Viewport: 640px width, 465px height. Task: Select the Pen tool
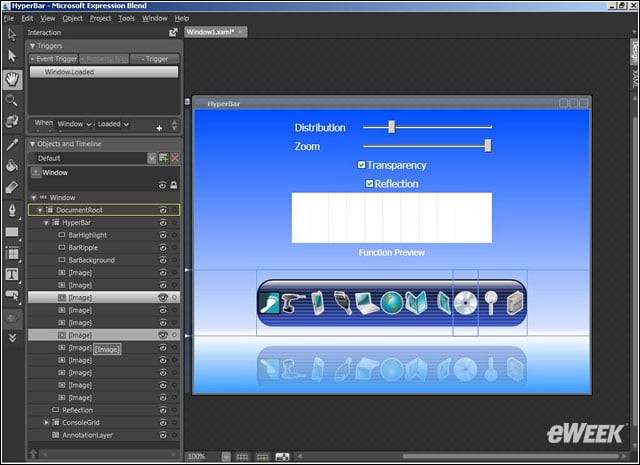(x=11, y=210)
